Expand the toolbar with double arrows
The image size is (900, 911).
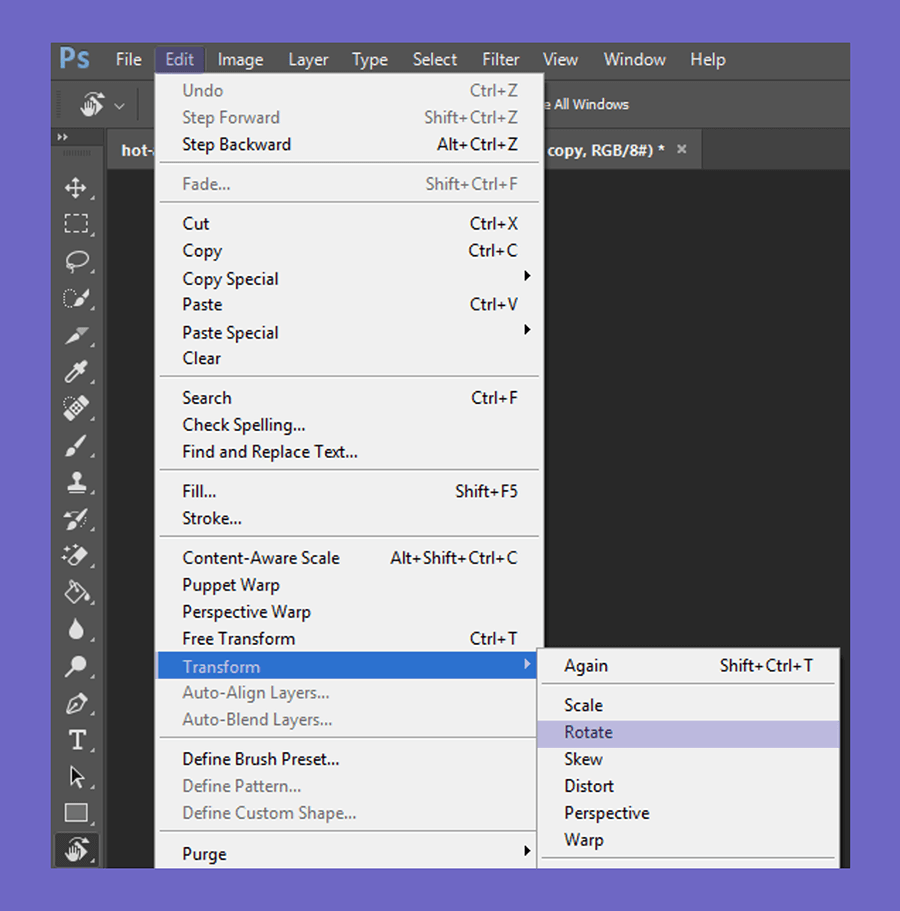coord(62,137)
